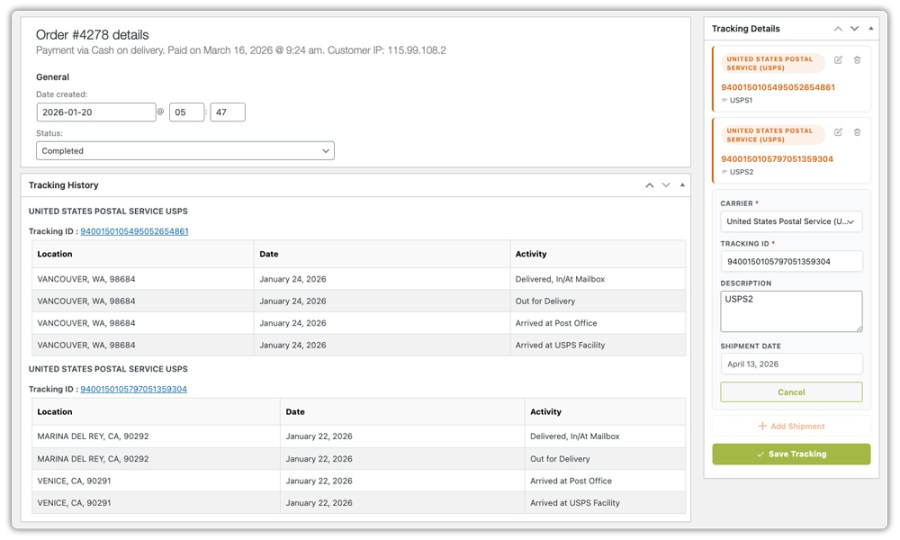Delete the USPS2 shipment tracking entry
Screen dimensions: 900x540
[857, 132]
